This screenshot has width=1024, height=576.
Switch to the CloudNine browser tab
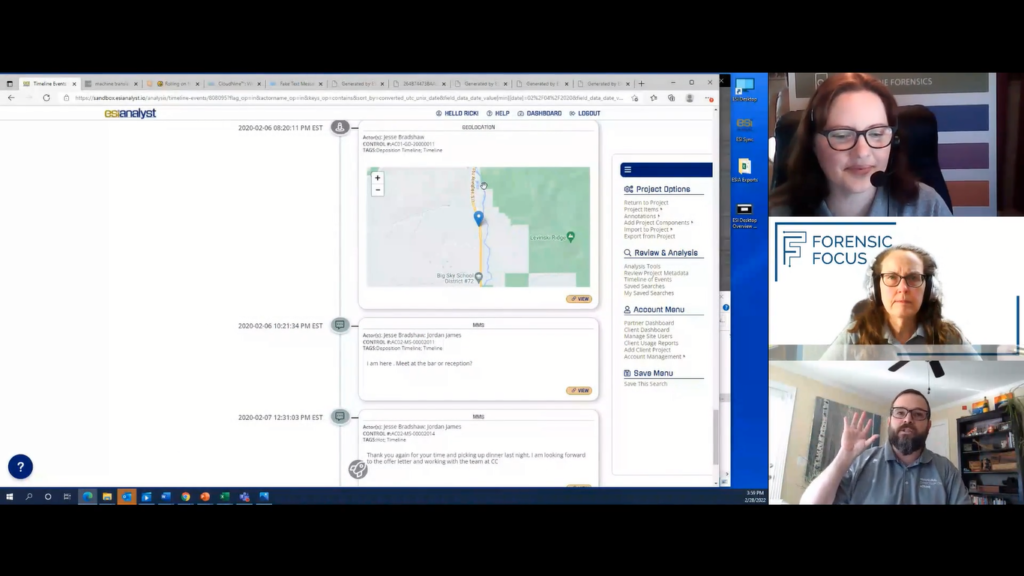click(233, 84)
